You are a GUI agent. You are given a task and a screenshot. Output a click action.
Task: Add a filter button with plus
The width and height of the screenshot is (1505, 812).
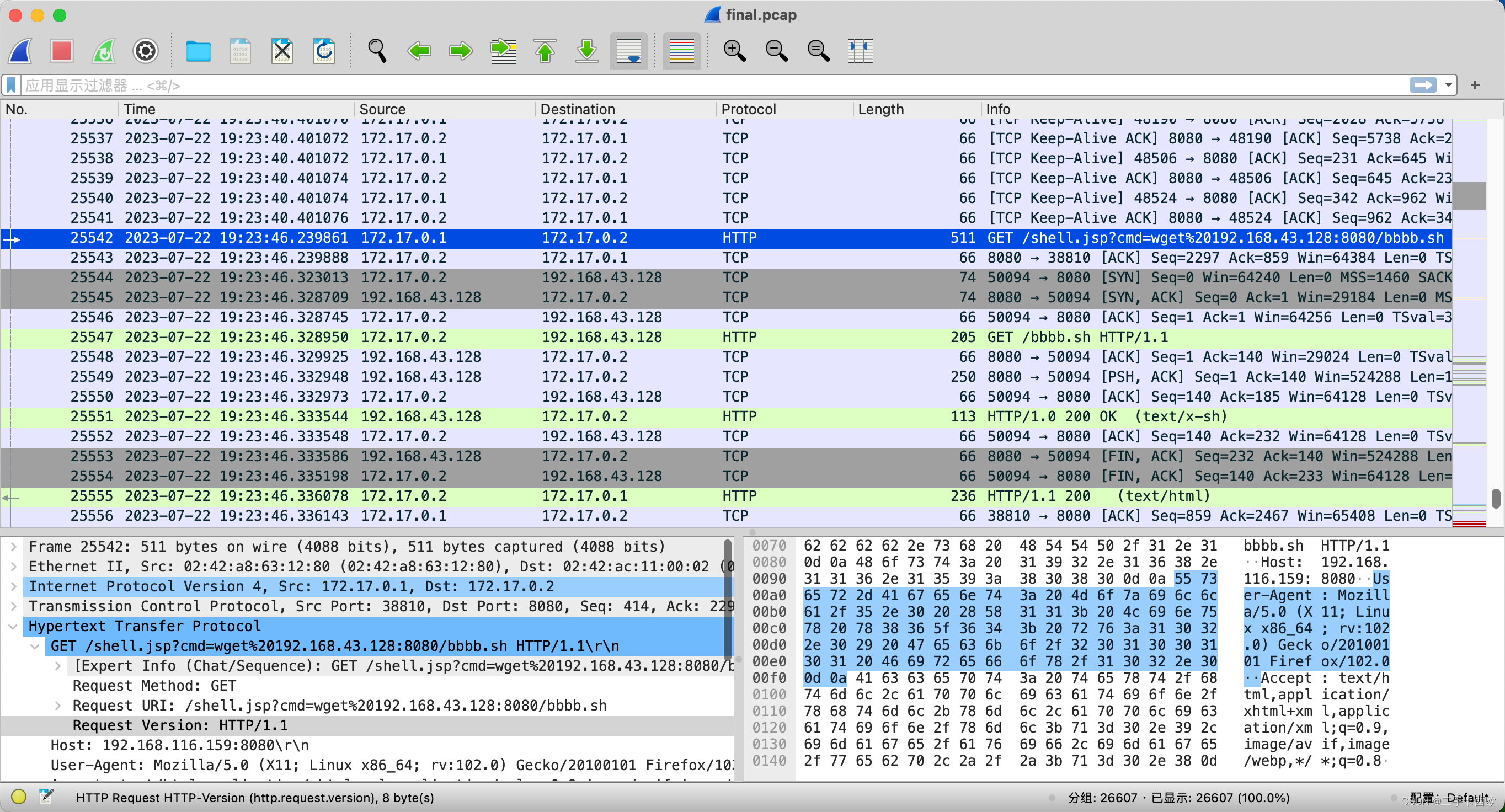[1475, 86]
